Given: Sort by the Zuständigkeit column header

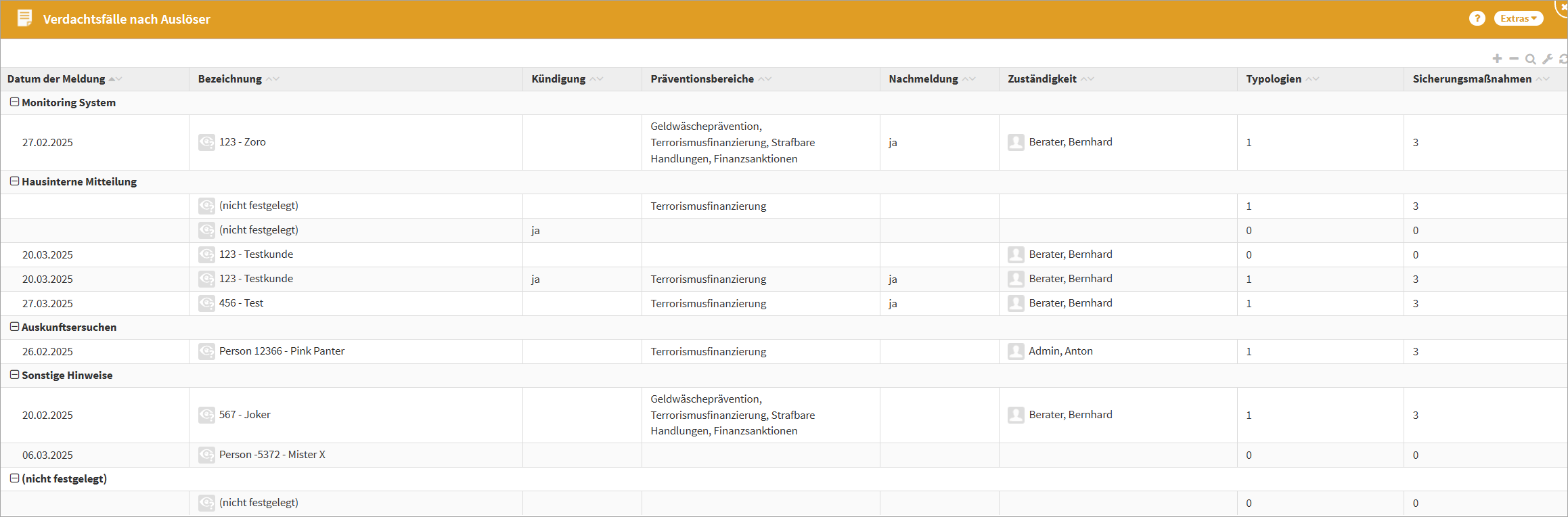Looking at the screenshot, I should pyautogui.click(x=1041, y=79).
